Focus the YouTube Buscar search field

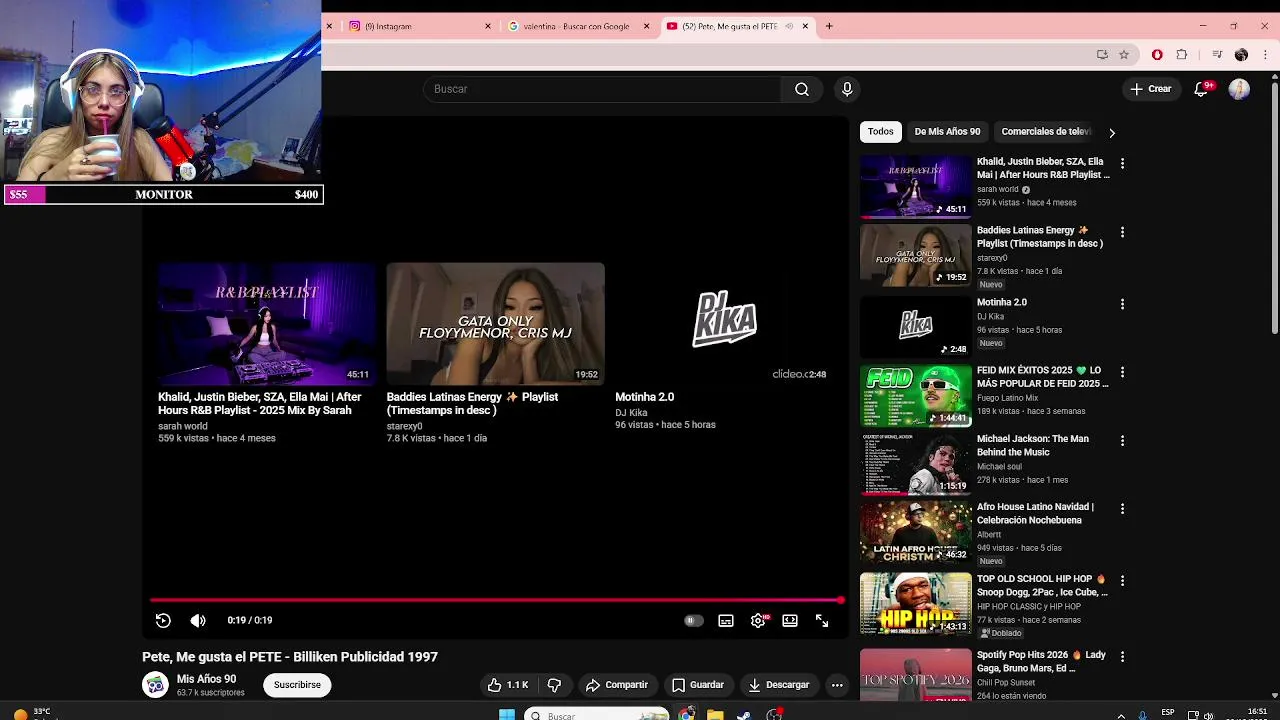click(602, 89)
